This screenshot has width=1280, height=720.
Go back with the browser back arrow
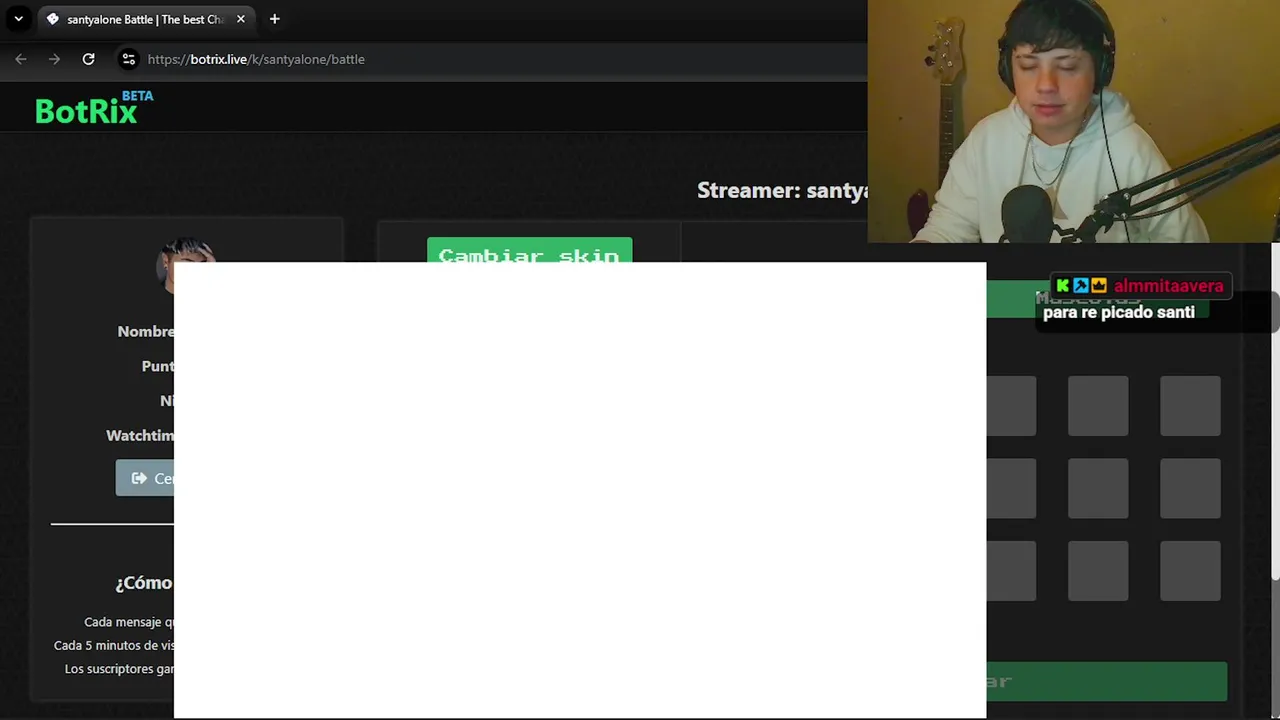(x=21, y=59)
